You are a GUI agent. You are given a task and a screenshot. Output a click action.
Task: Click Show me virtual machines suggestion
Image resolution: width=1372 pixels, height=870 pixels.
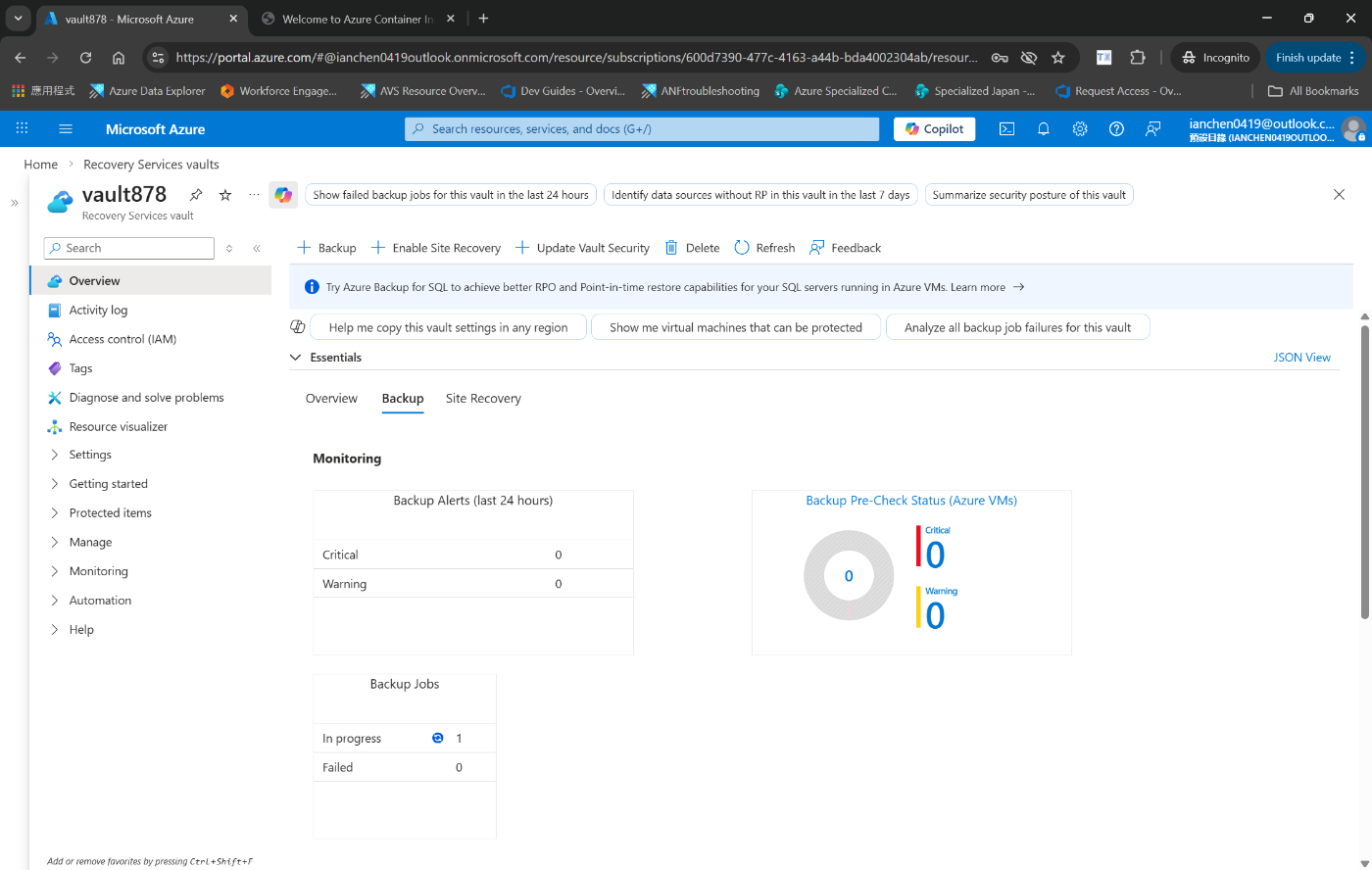[736, 327]
